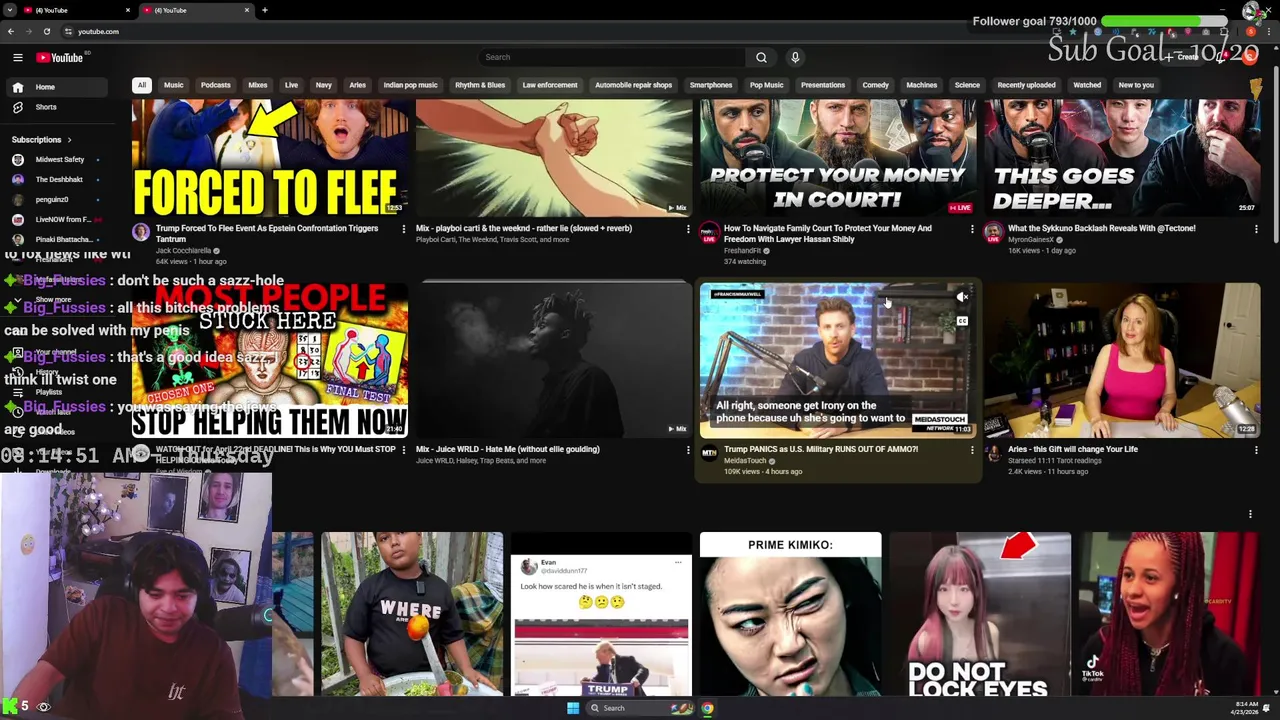
Task: Open the Home icon in the sidebar
Action: pos(18,87)
